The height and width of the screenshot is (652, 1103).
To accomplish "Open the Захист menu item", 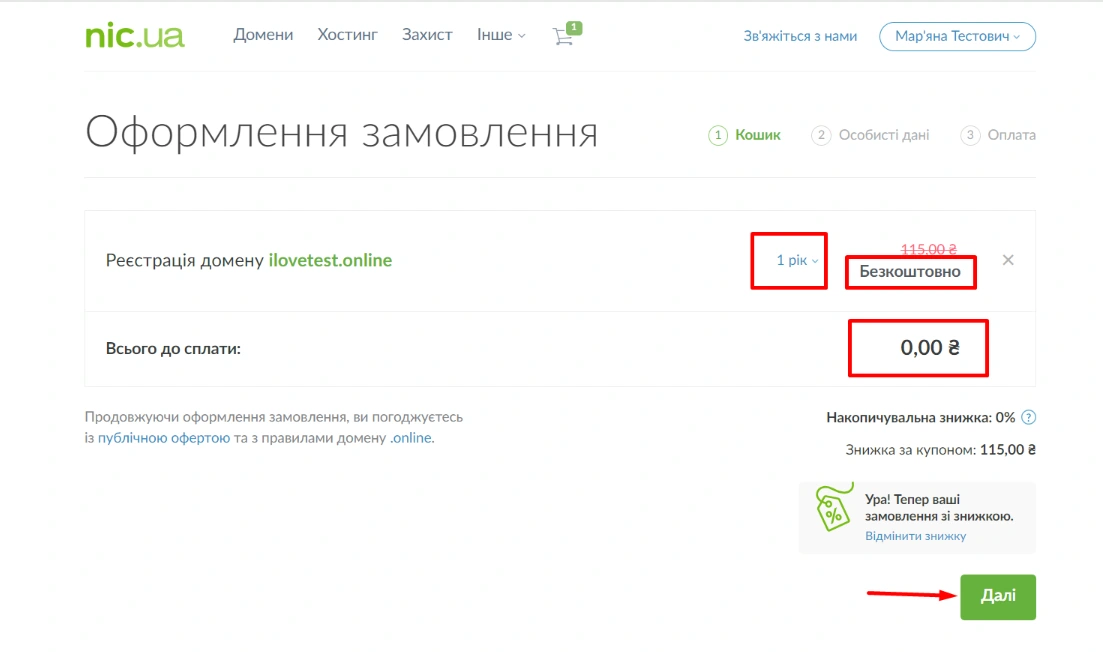I will [x=427, y=35].
